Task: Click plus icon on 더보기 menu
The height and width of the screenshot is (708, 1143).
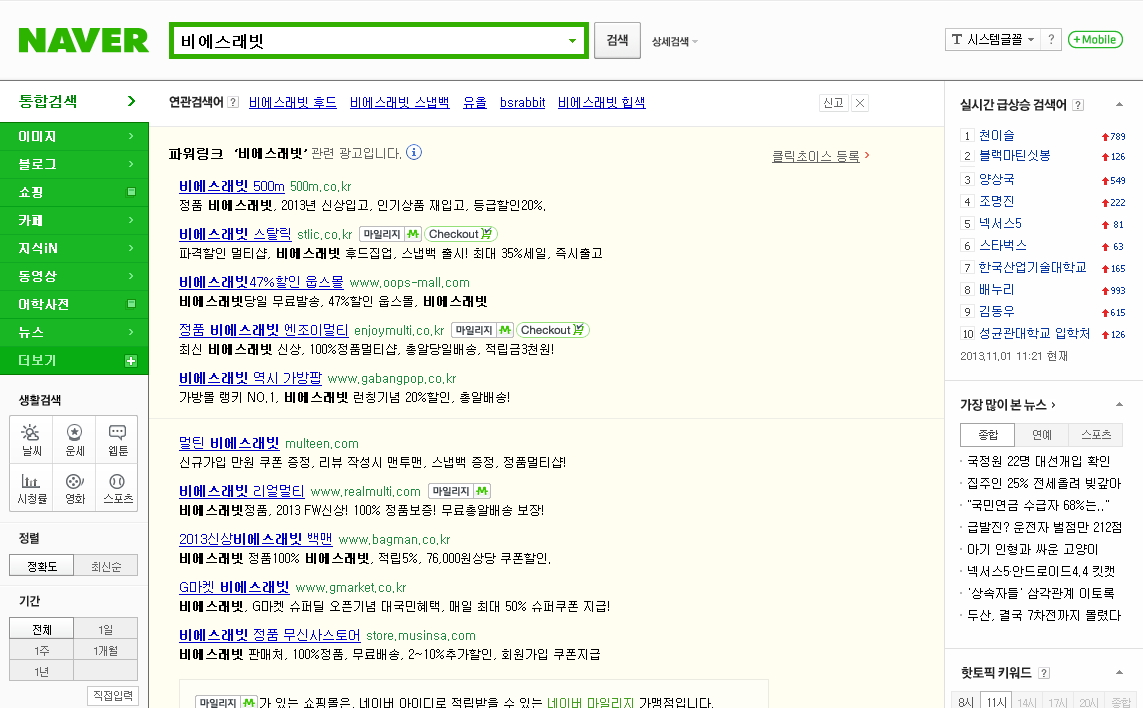Action: [x=131, y=361]
